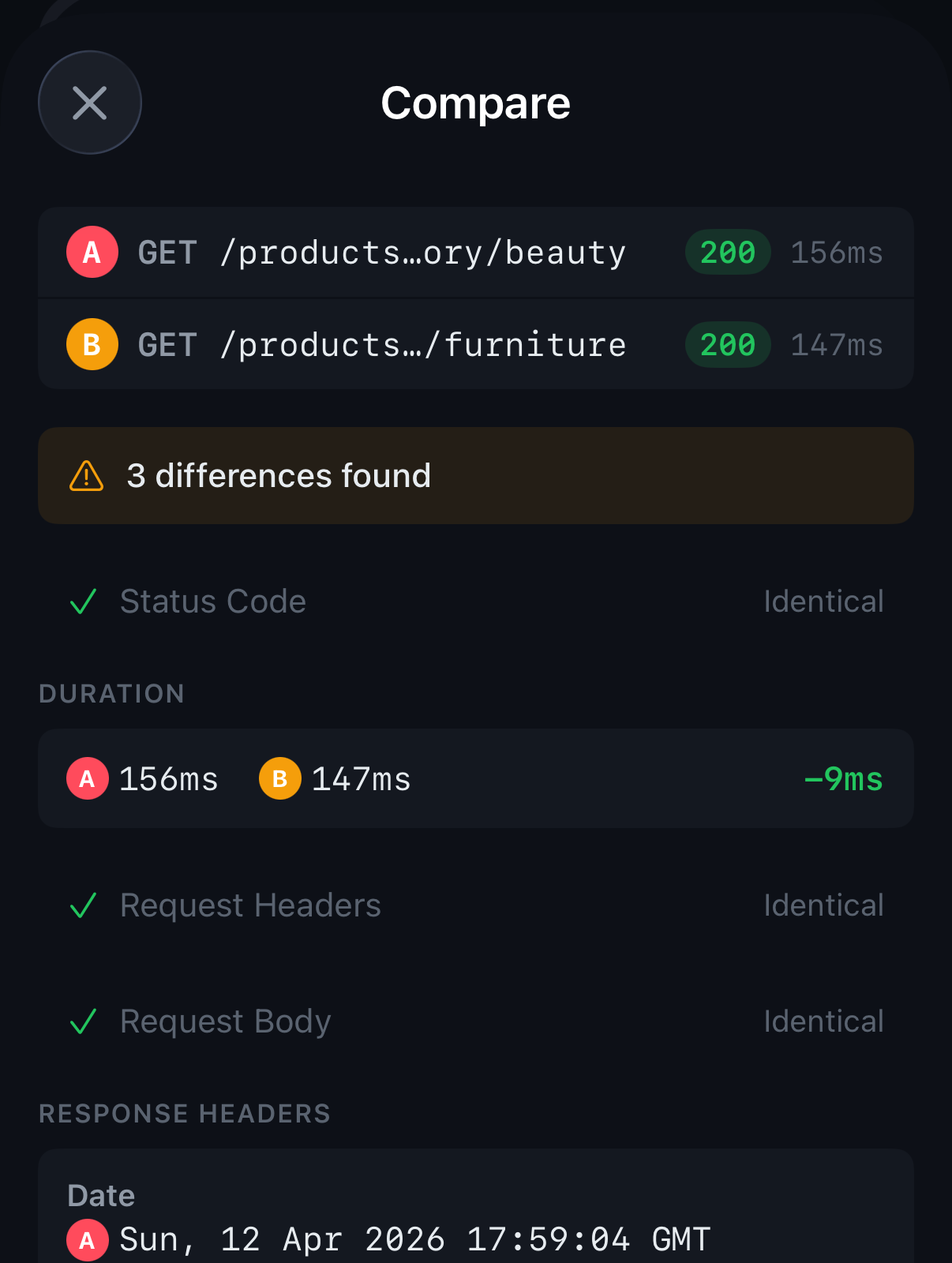Expand the Request Headers comparison row
This screenshot has width=952, height=1263.
(x=475, y=905)
